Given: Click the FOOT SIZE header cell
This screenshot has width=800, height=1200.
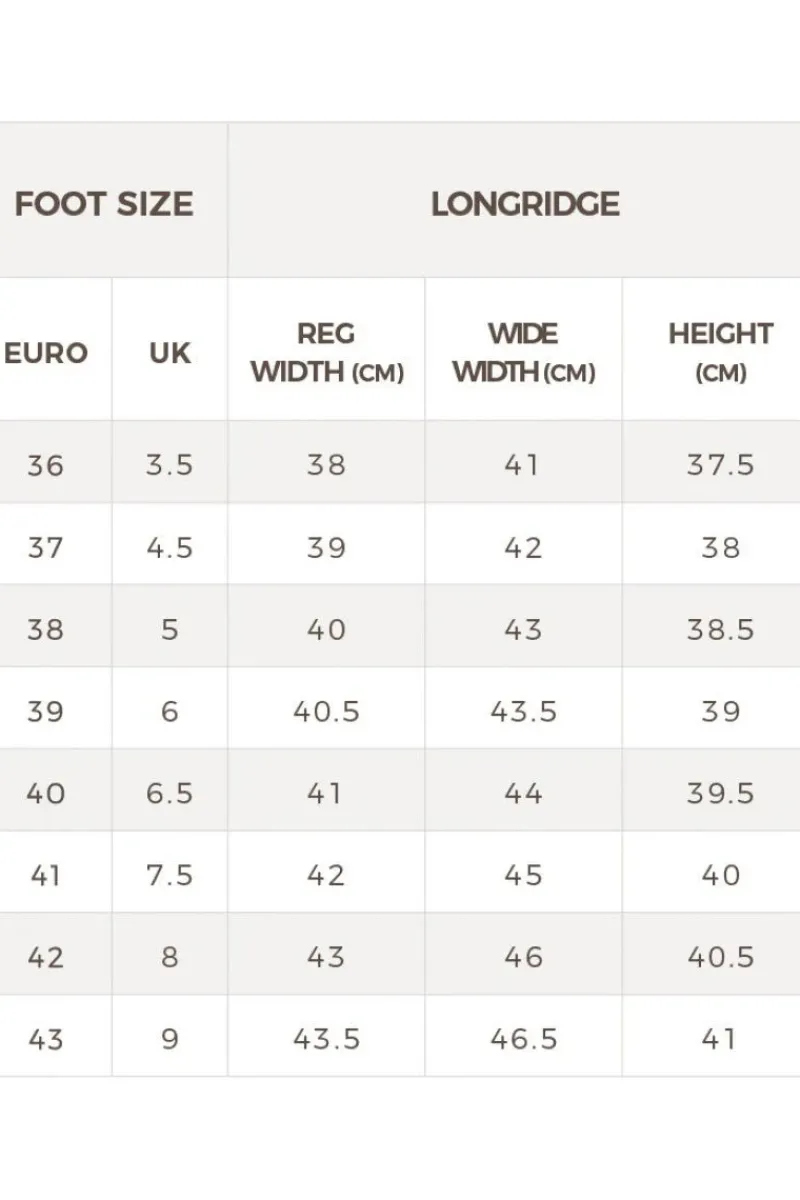Looking at the screenshot, I should click(104, 204).
